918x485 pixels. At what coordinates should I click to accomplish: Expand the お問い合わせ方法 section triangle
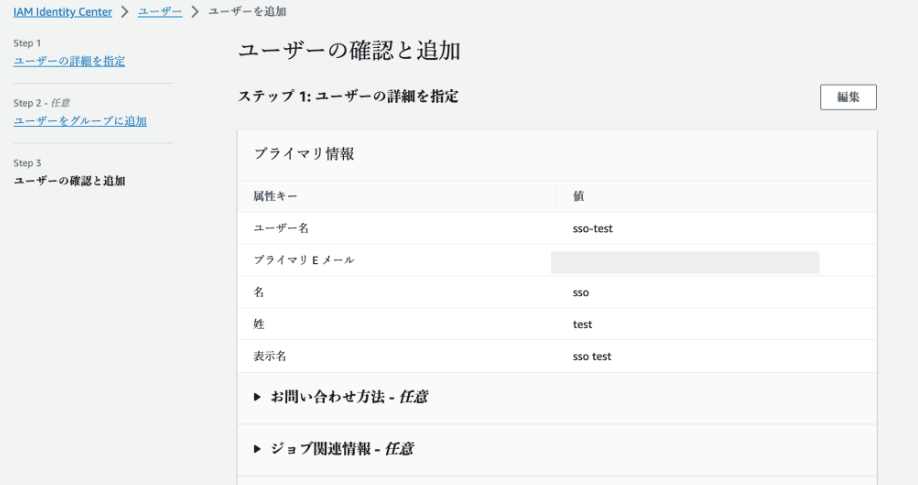(x=258, y=397)
